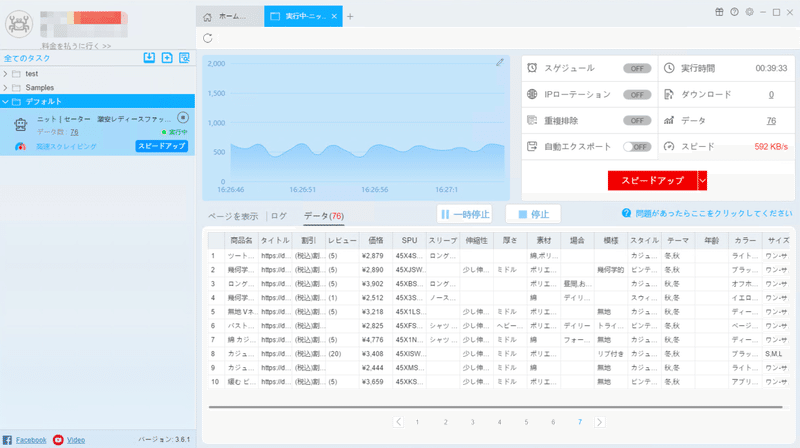Image resolution: width=800 pixels, height=448 pixels.
Task: Open the ページを表示 tab
Action: coord(233,216)
